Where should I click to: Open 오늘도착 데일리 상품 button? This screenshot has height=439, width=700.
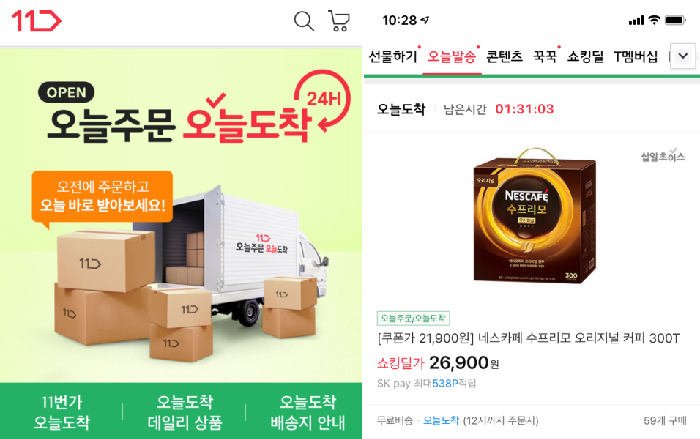pyautogui.click(x=185, y=412)
